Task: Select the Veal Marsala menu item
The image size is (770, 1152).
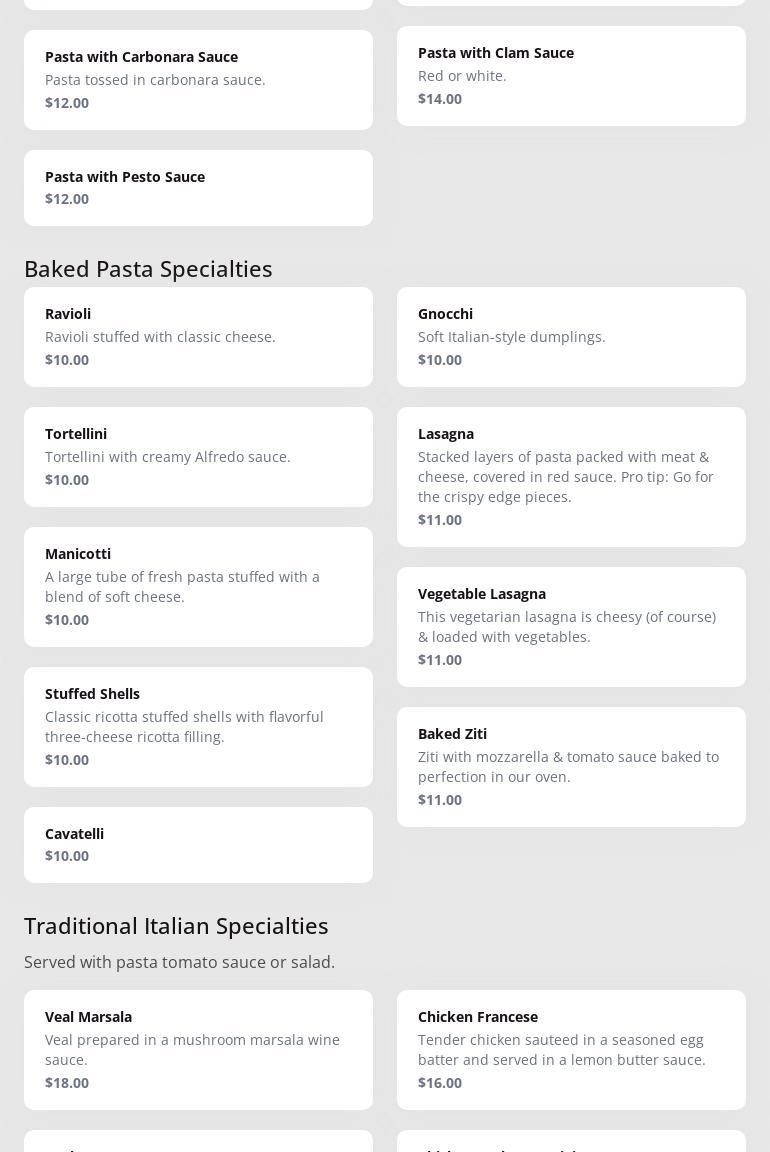Action: coord(198,1050)
